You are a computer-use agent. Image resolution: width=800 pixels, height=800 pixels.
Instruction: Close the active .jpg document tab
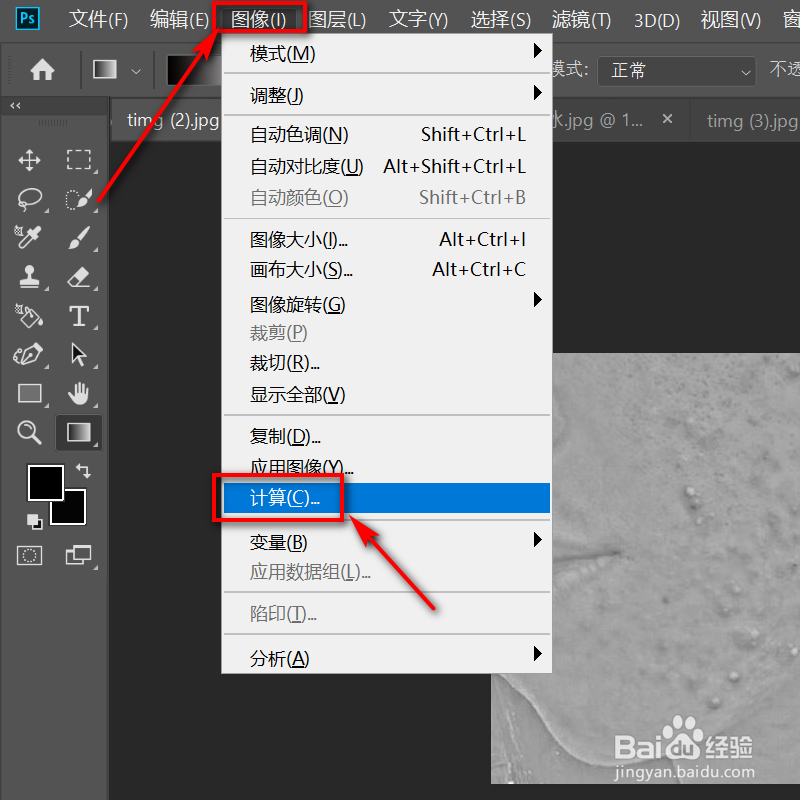tap(667, 119)
